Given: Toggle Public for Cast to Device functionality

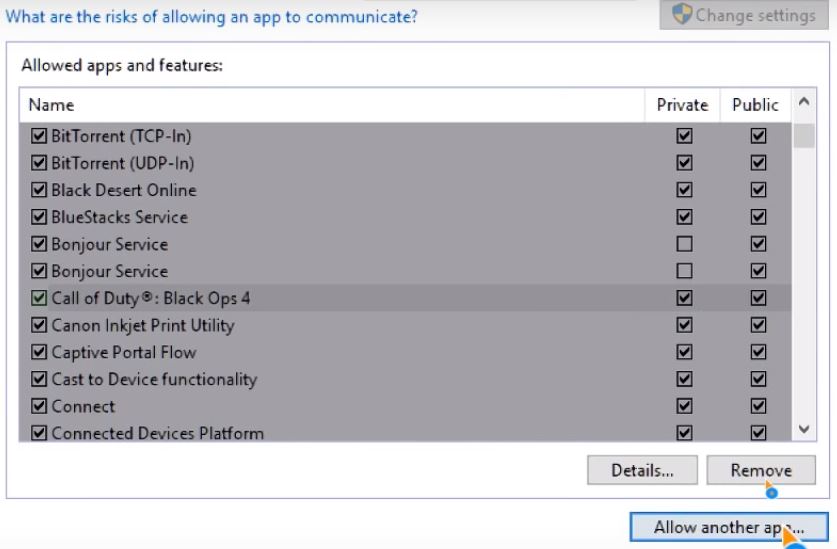Looking at the screenshot, I should click(x=758, y=379).
